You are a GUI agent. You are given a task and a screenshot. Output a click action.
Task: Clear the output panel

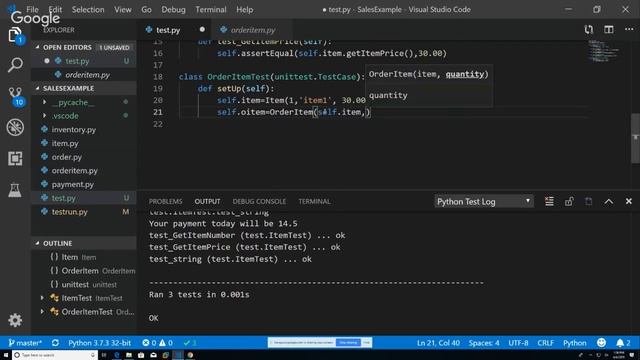[549, 201]
